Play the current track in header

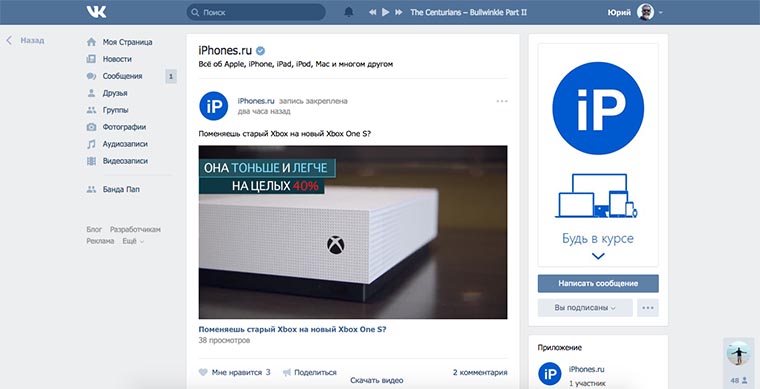click(386, 12)
